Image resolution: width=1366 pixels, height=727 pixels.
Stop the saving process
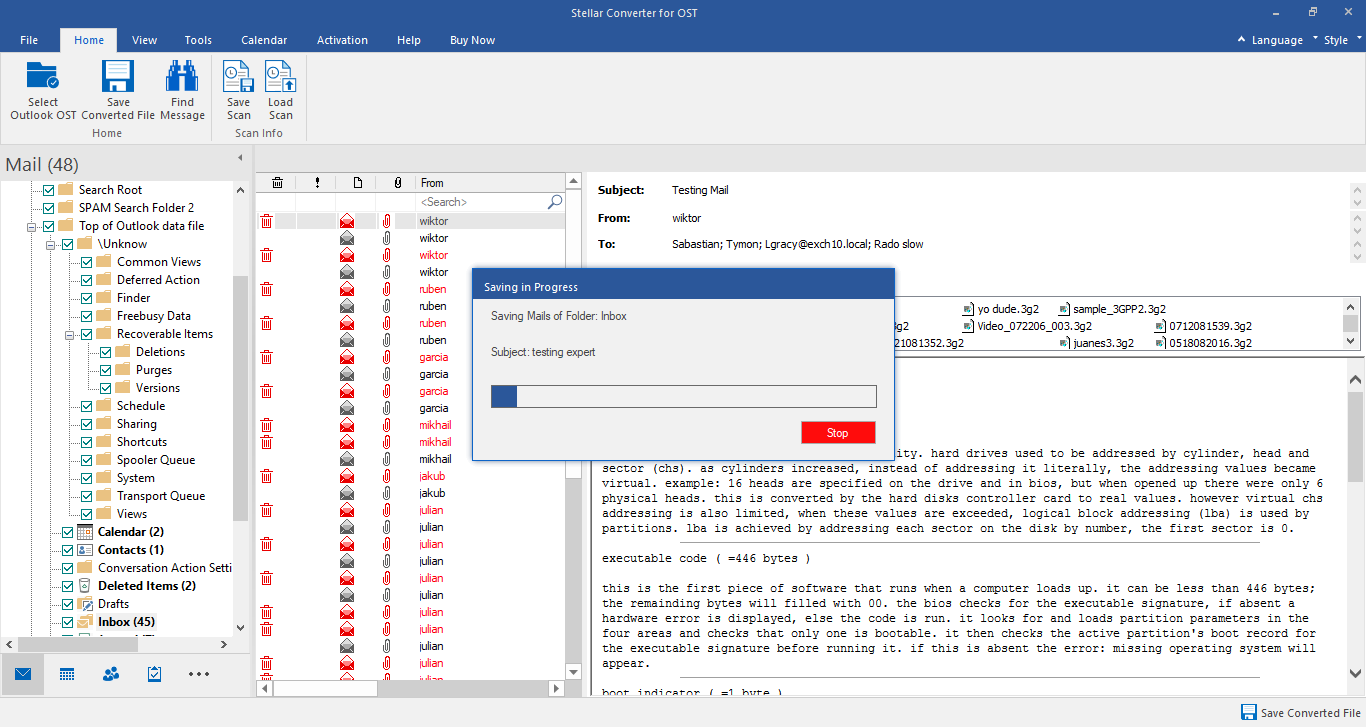point(838,433)
